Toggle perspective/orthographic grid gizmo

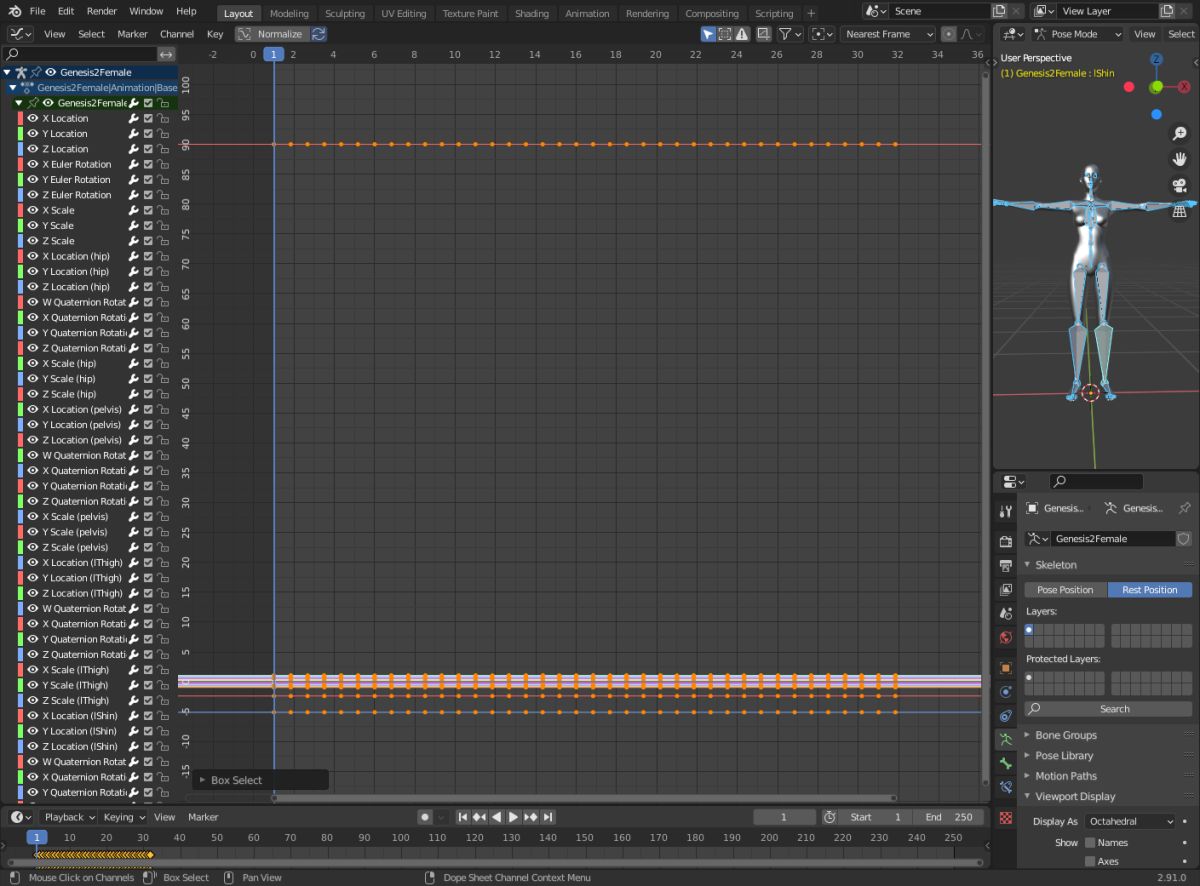pyautogui.click(x=1180, y=211)
